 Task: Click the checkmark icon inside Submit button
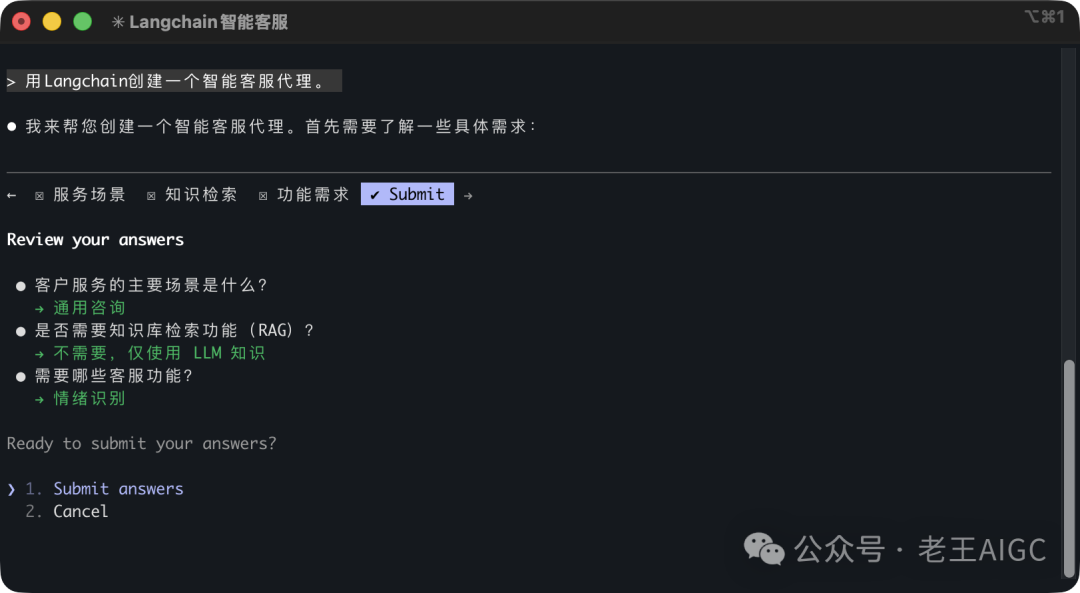click(x=376, y=193)
